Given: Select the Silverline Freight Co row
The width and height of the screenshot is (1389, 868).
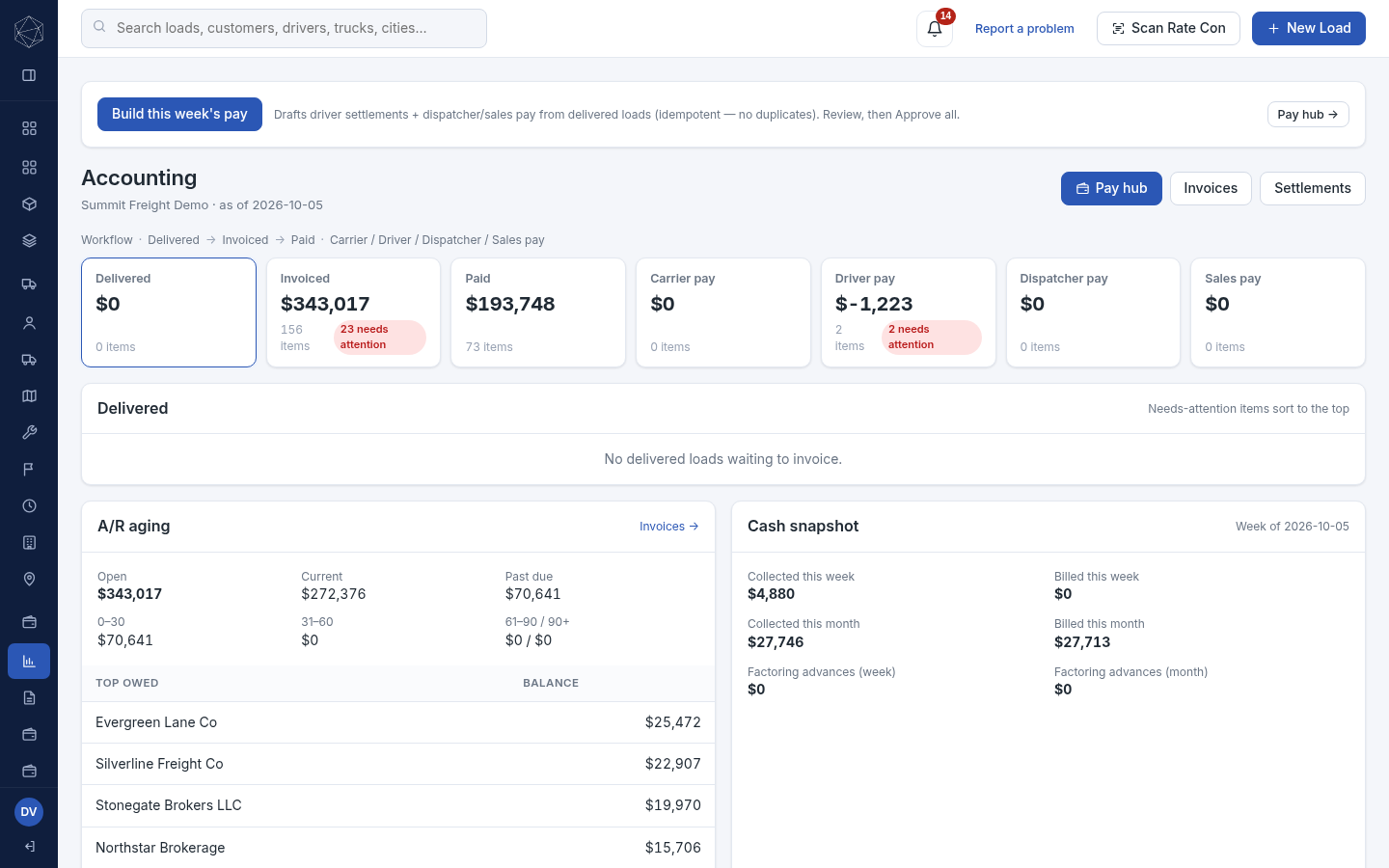Looking at the screenshot, I should tap(398, 764).
